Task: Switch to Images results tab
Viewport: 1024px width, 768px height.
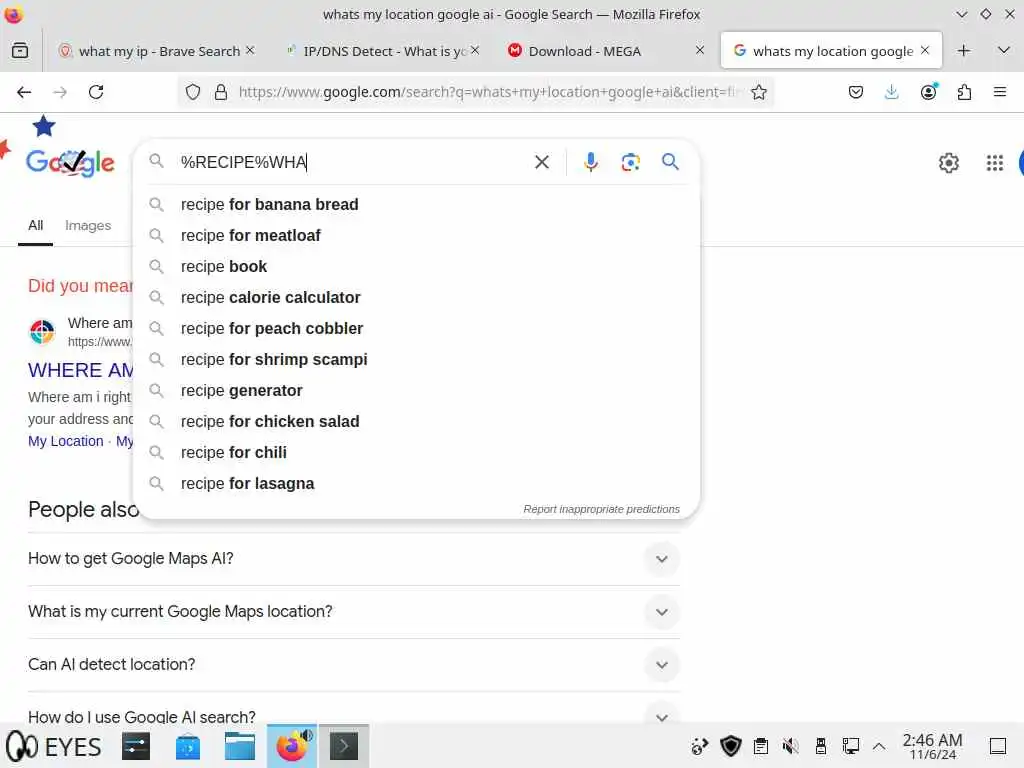Action: (88, 225)
